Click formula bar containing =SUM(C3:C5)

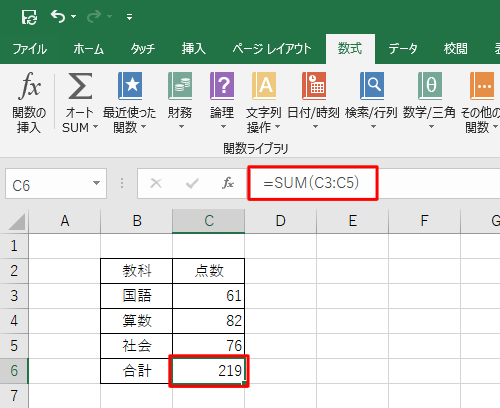click(373, 183)
